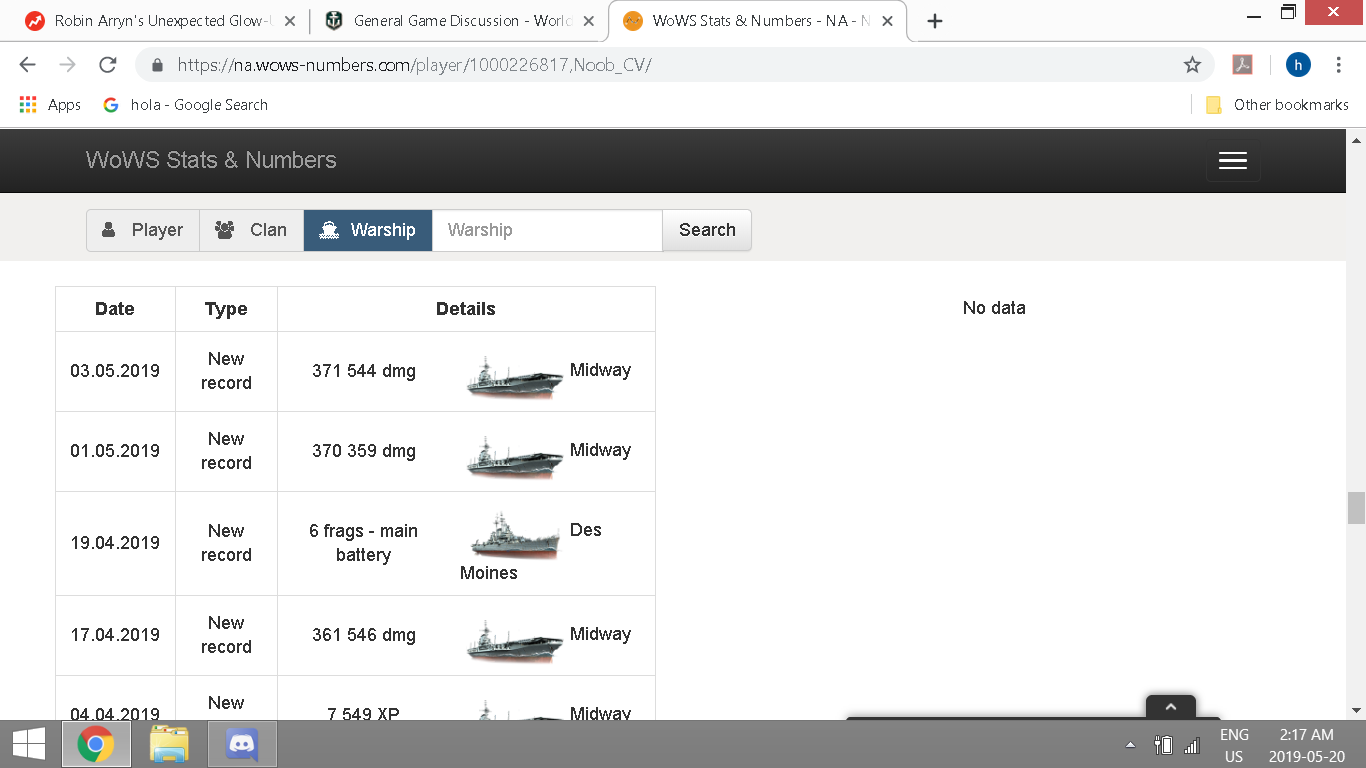Click the Midway ship image for 371 544 dmg
The height and width of the screenshot is (768, 1366).
[x=514, y=377]
